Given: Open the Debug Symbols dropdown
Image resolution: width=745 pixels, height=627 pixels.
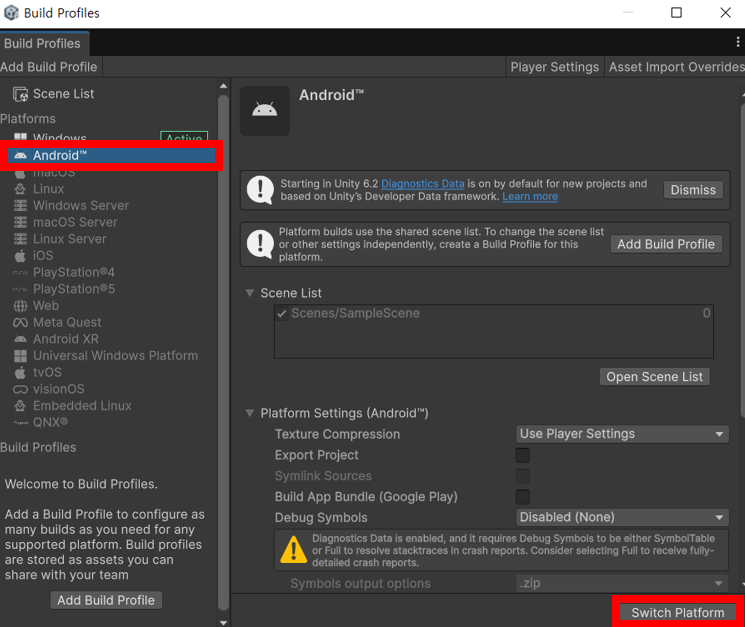Looking at the screenshot, I should coord(622,517).
